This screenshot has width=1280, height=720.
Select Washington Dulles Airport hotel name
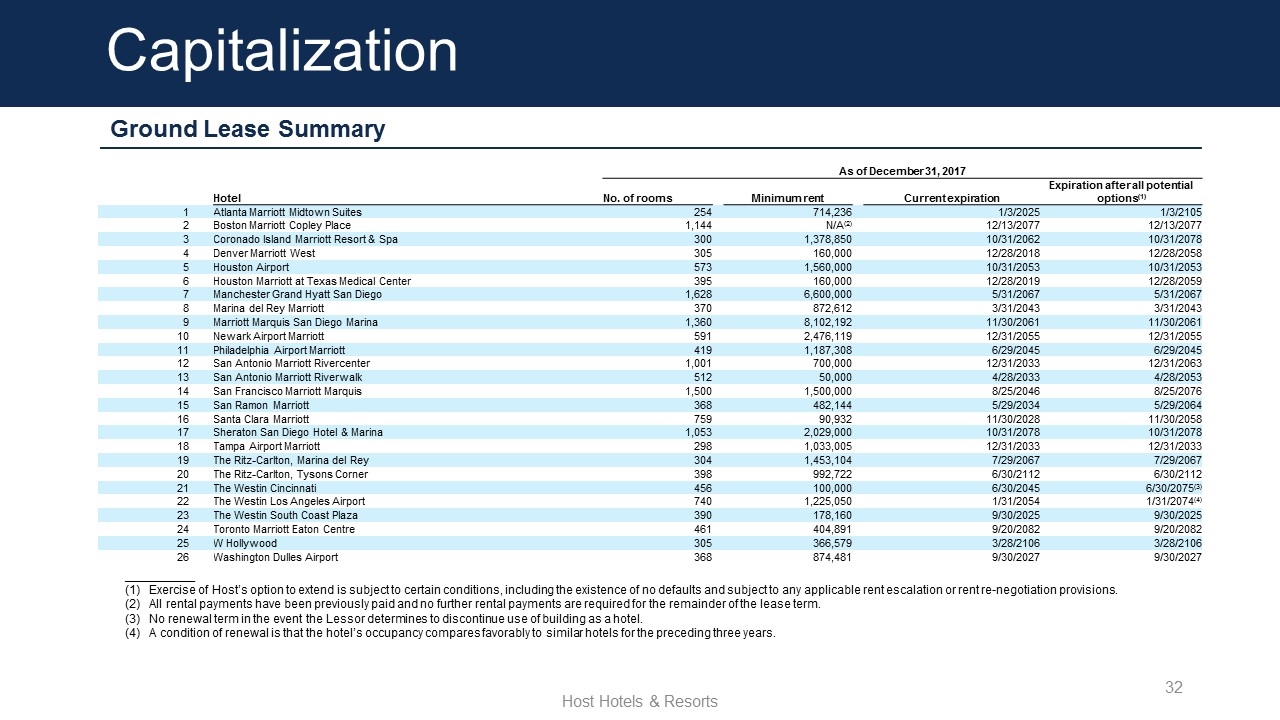pyautogui.click(x=275, y=557)
